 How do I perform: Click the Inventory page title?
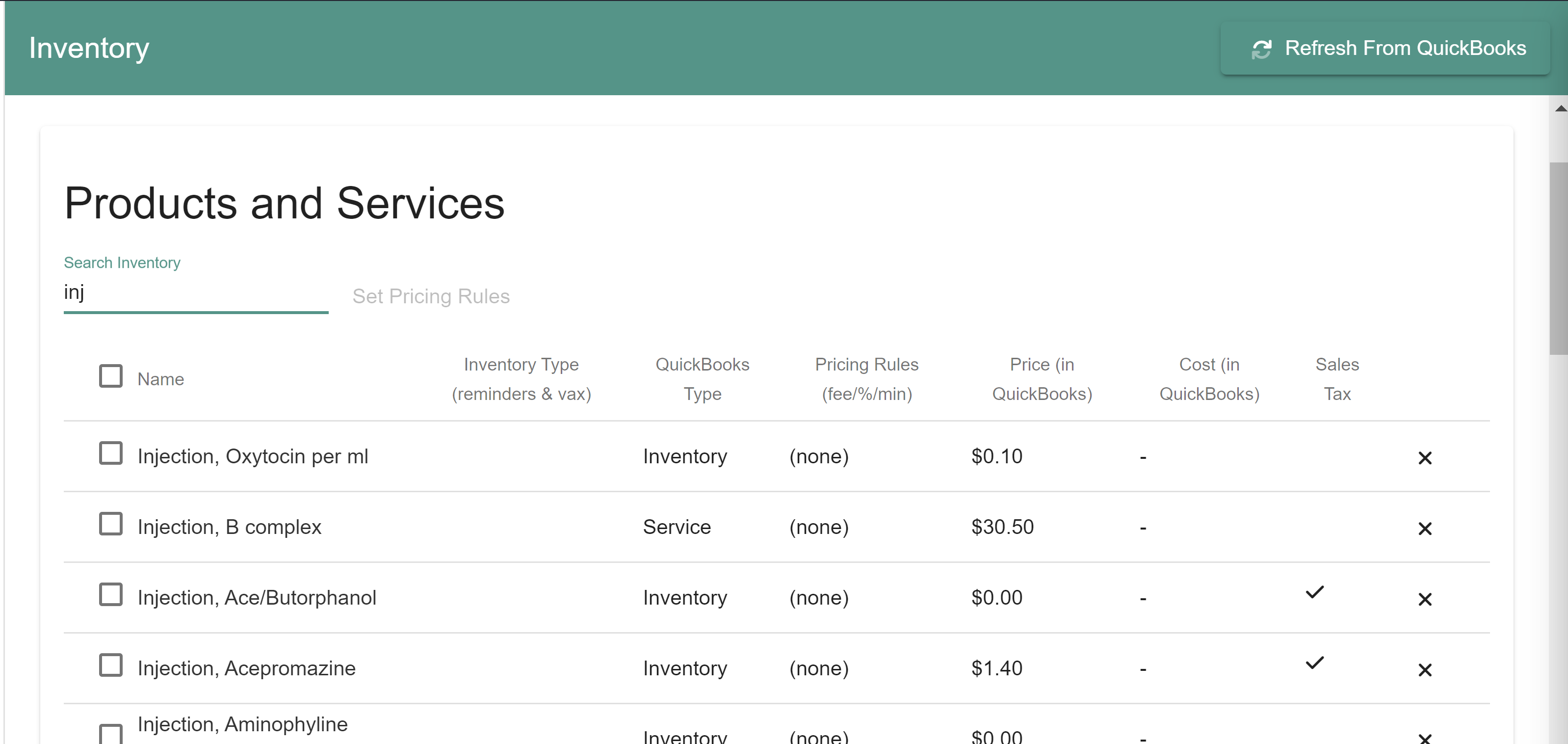(x=89, y=48)
